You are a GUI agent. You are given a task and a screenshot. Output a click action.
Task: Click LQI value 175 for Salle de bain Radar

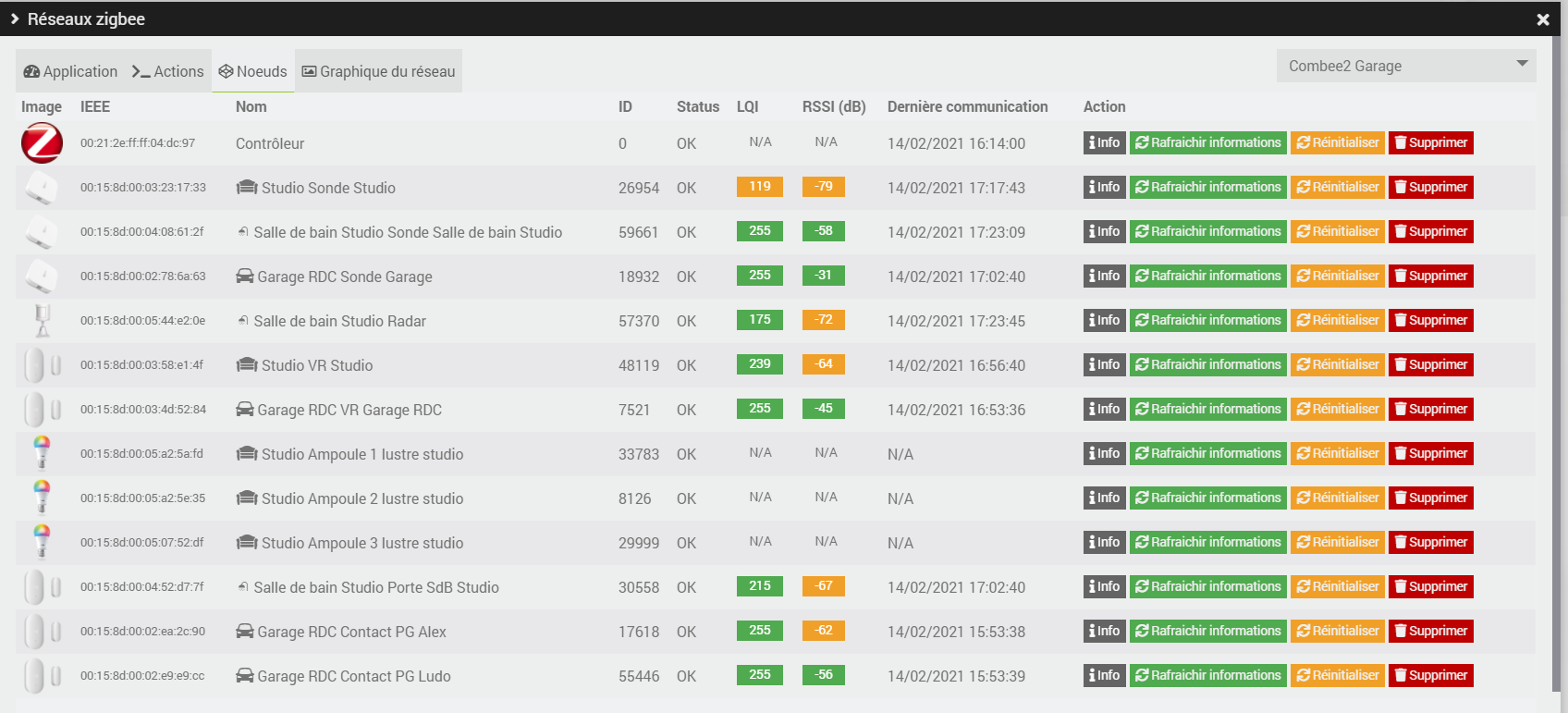760,320
